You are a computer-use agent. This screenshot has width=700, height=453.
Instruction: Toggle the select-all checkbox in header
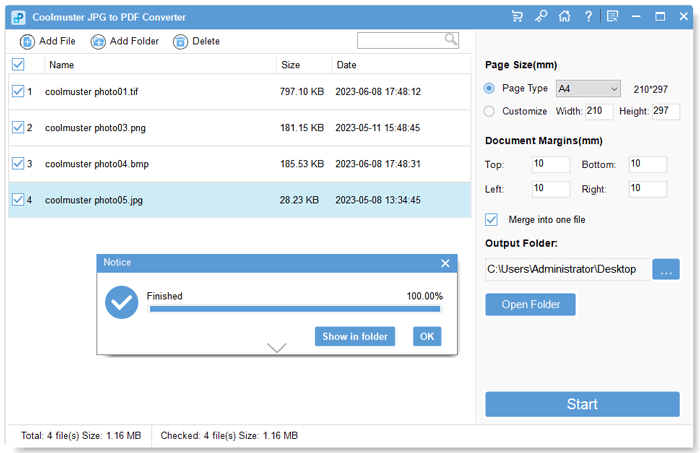click(x=18, y=65)
